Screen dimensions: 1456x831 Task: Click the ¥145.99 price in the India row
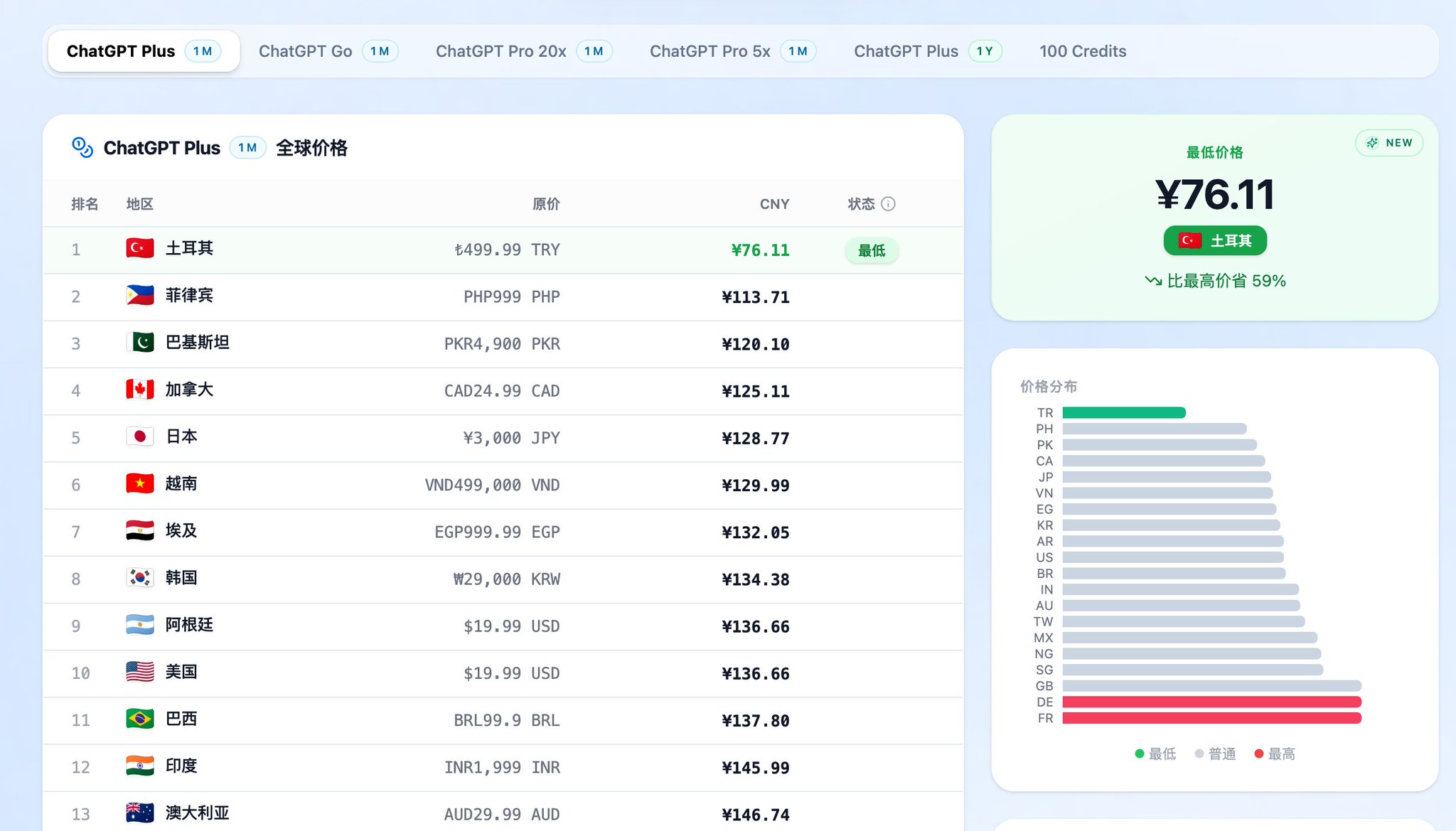click(755, 768)
